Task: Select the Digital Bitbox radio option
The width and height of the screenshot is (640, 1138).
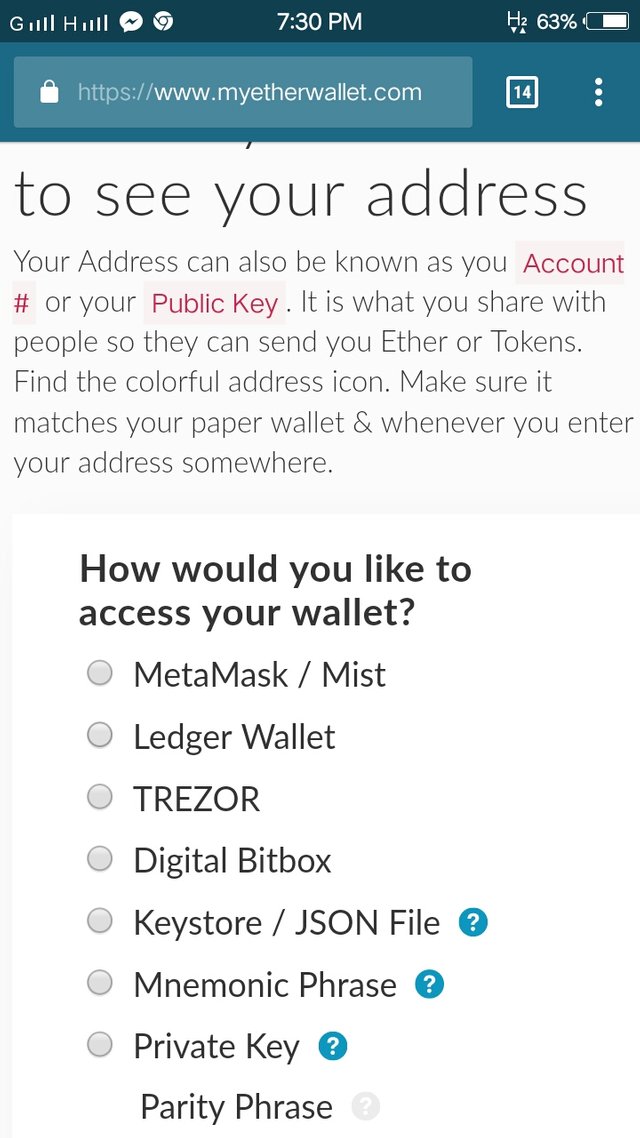Action: (100, 859)
